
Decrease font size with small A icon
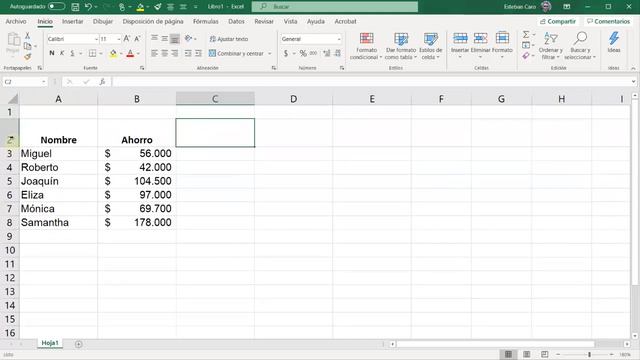pos(137,39)
